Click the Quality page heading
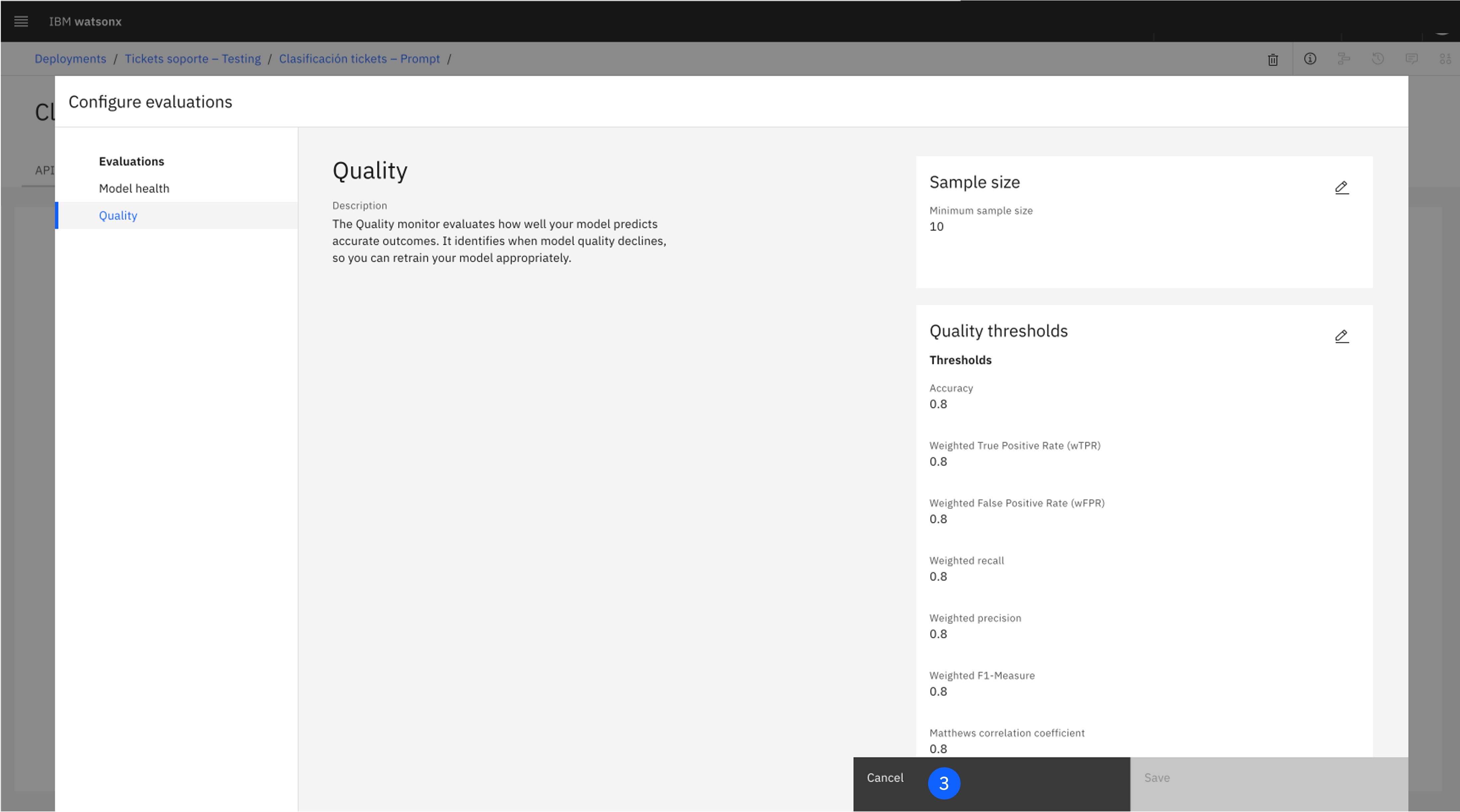 (370, 171)
